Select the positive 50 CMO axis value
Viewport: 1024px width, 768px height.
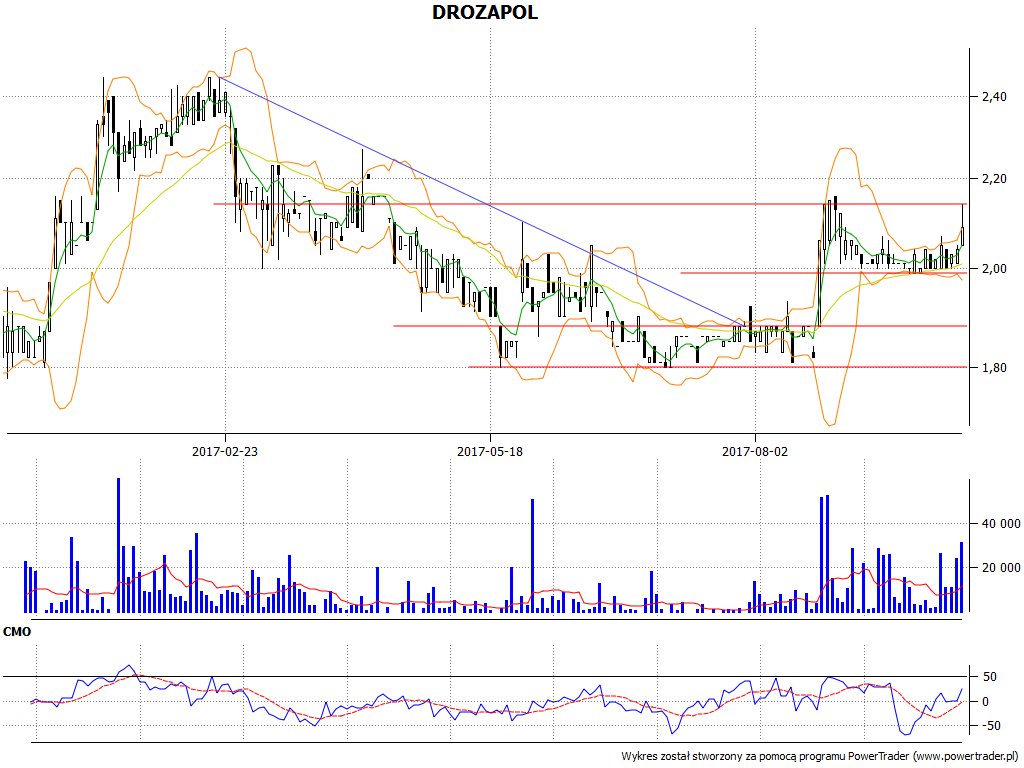click(990, 677)
